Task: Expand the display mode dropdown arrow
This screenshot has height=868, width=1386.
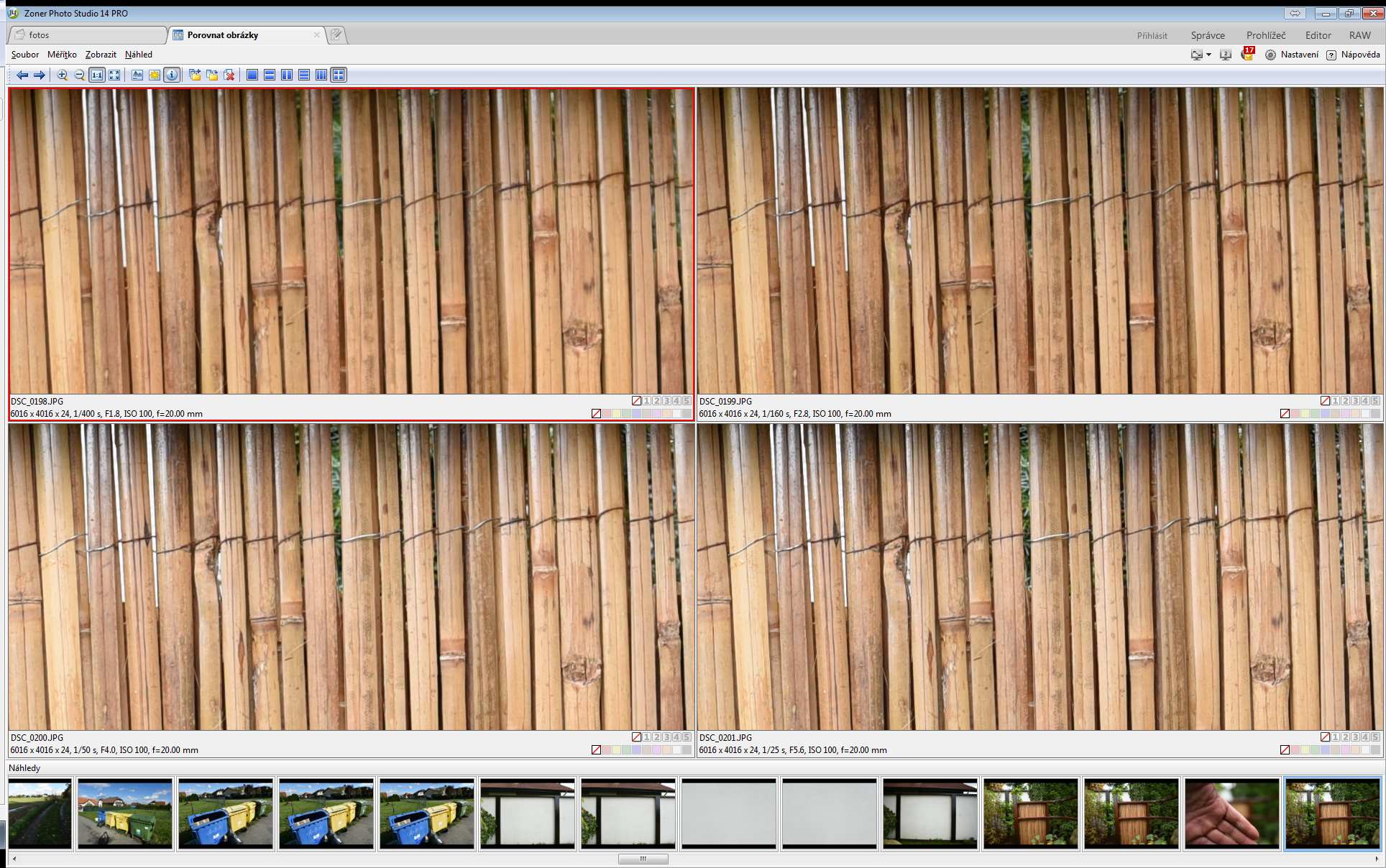Action: [1208, 55]
